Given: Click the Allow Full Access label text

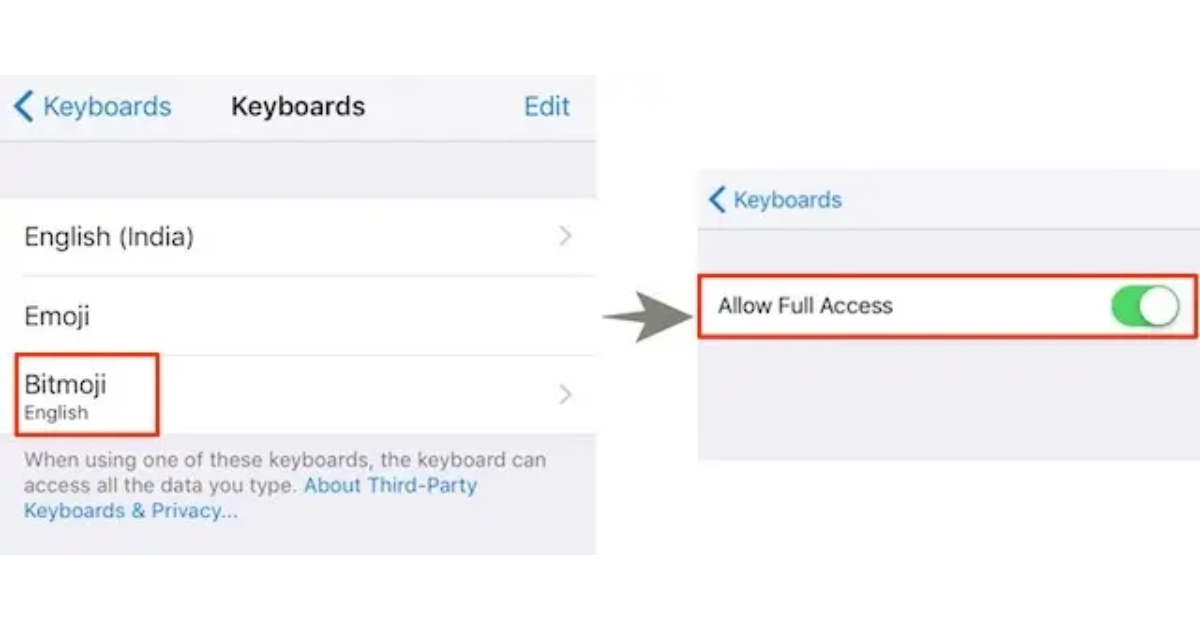Looking at the screenshot, I should pos(805,306).
